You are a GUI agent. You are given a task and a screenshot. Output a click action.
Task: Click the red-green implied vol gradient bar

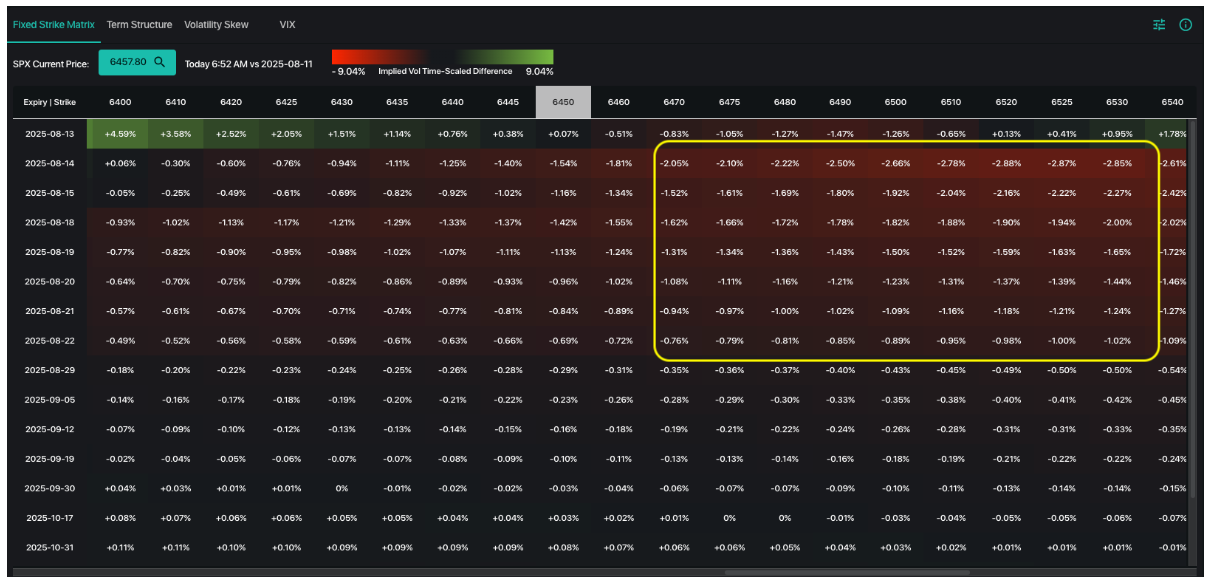coord(442,57)
